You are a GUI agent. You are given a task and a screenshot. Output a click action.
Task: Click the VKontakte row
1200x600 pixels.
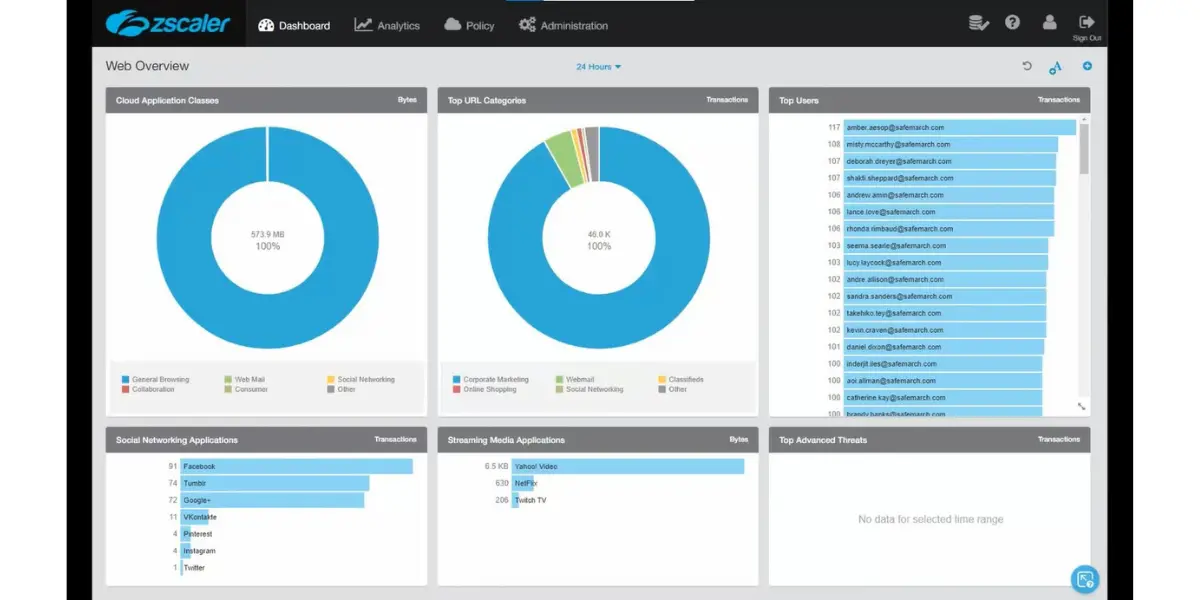point(194,517)
